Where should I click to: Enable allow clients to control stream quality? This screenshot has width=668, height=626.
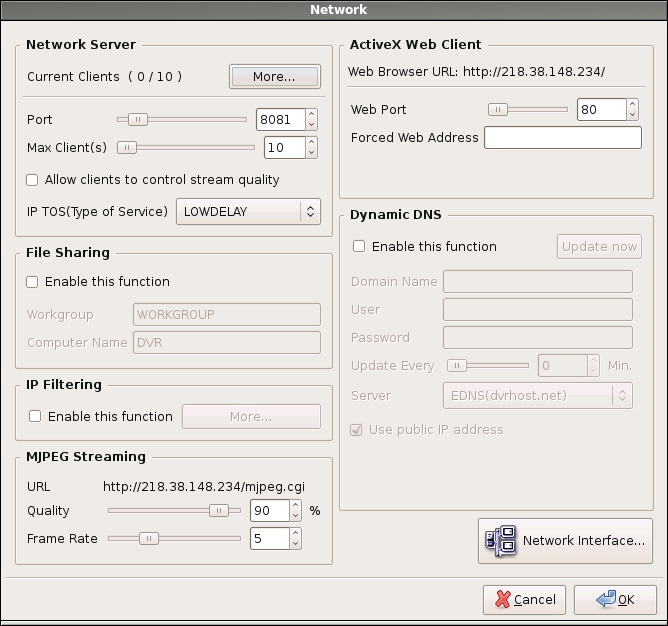(33, 180)
